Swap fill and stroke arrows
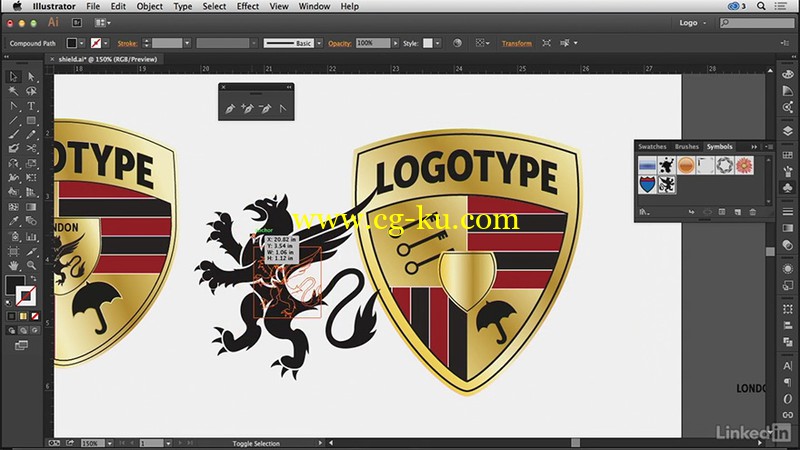This screenshot has height=450, width=800. [x=33, y=279]
